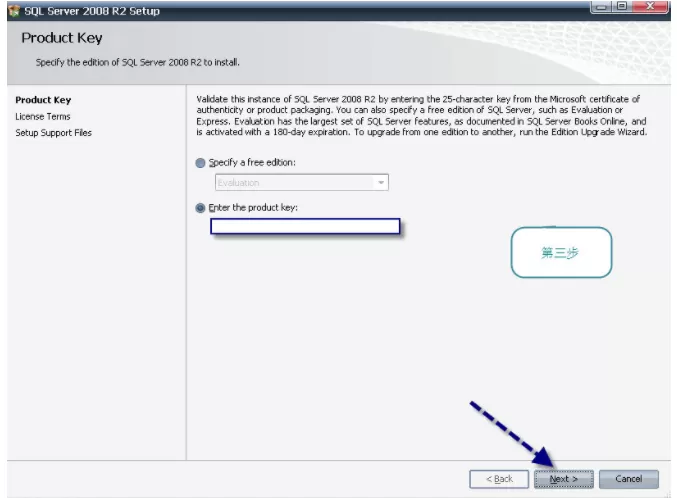Select 'License Terms' step in left pane
The image size is (677, 498).
pos(43,117)
